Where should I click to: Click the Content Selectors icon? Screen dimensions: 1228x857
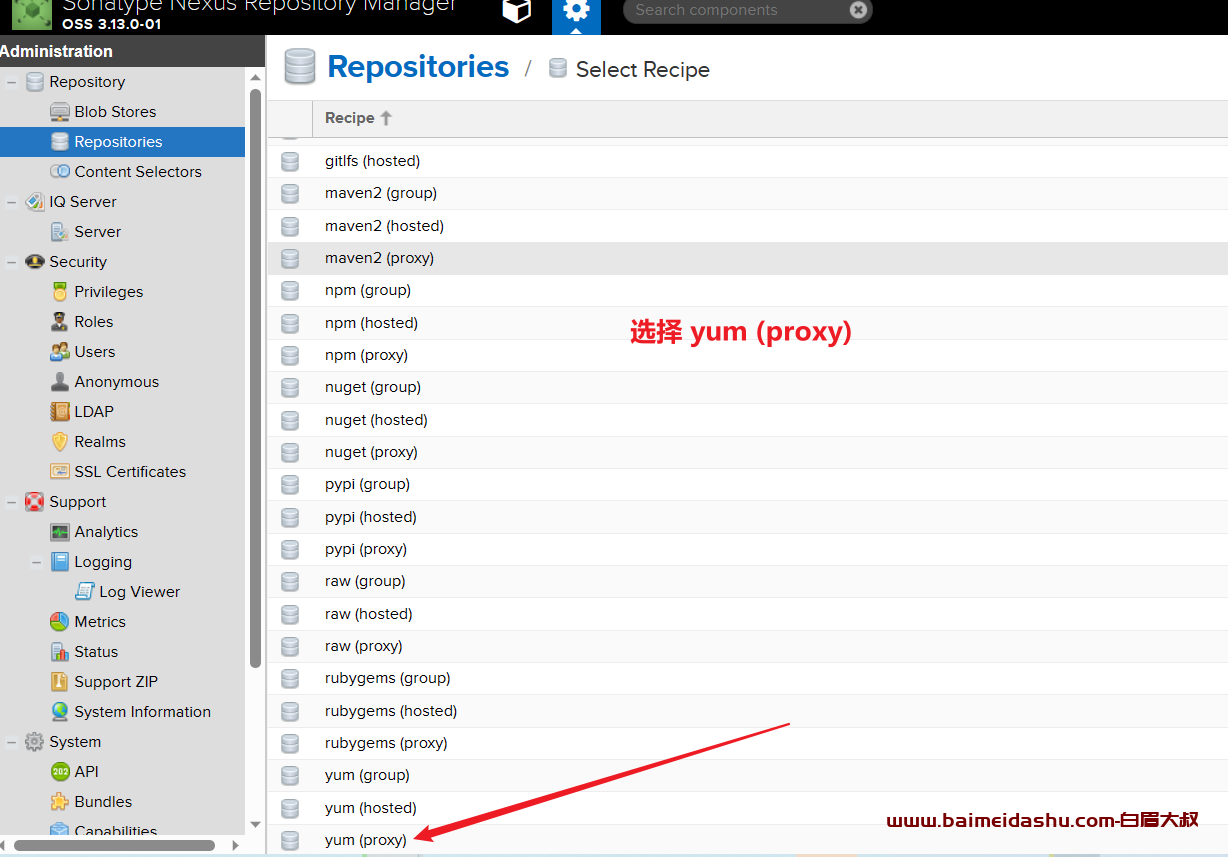click(x=60, y=172)
